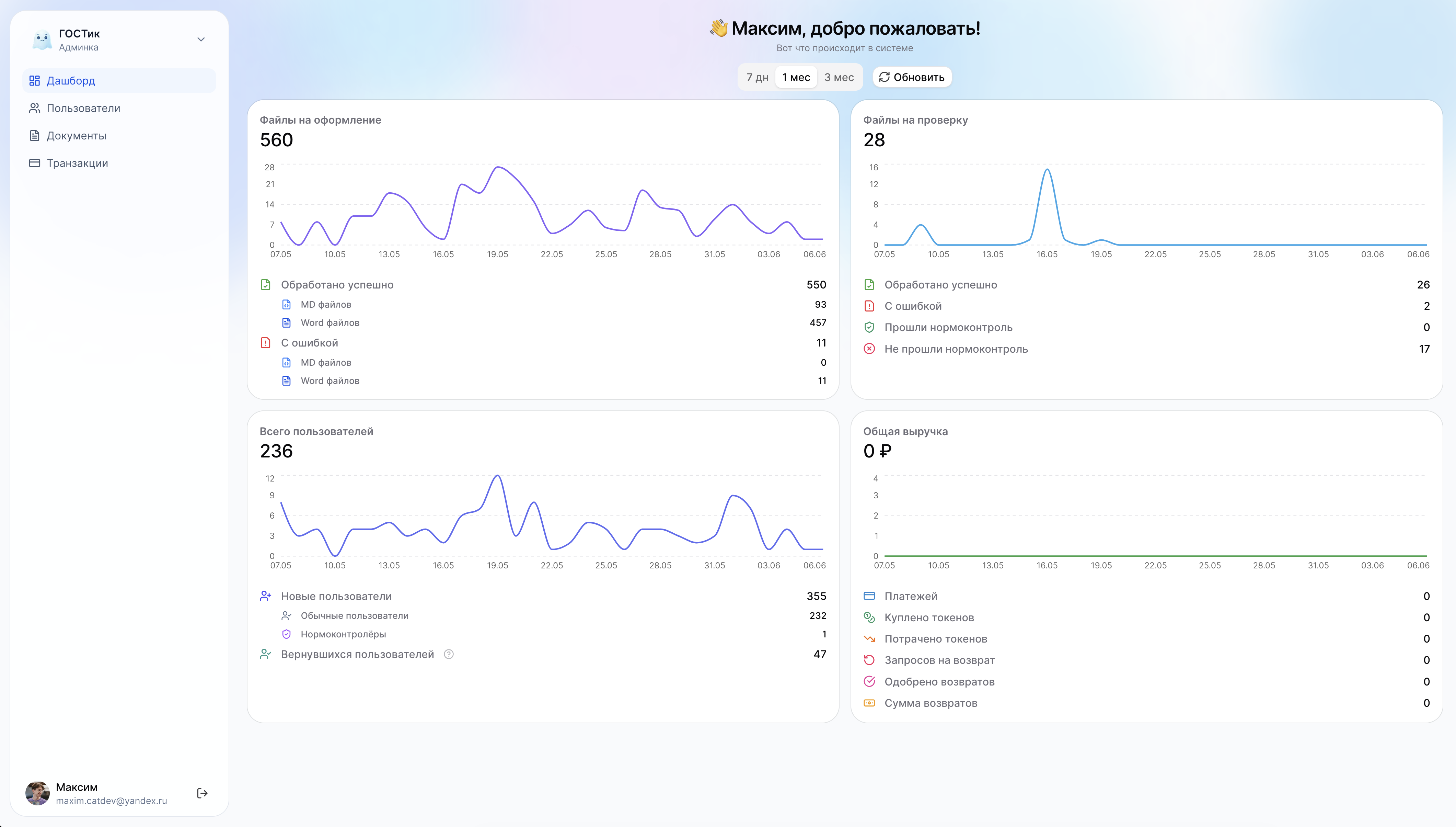The image size is (1456, 827).
Task: Click the Пользователи people icon in sidebar
Action: pyautogui.click(x=35, y=108)
